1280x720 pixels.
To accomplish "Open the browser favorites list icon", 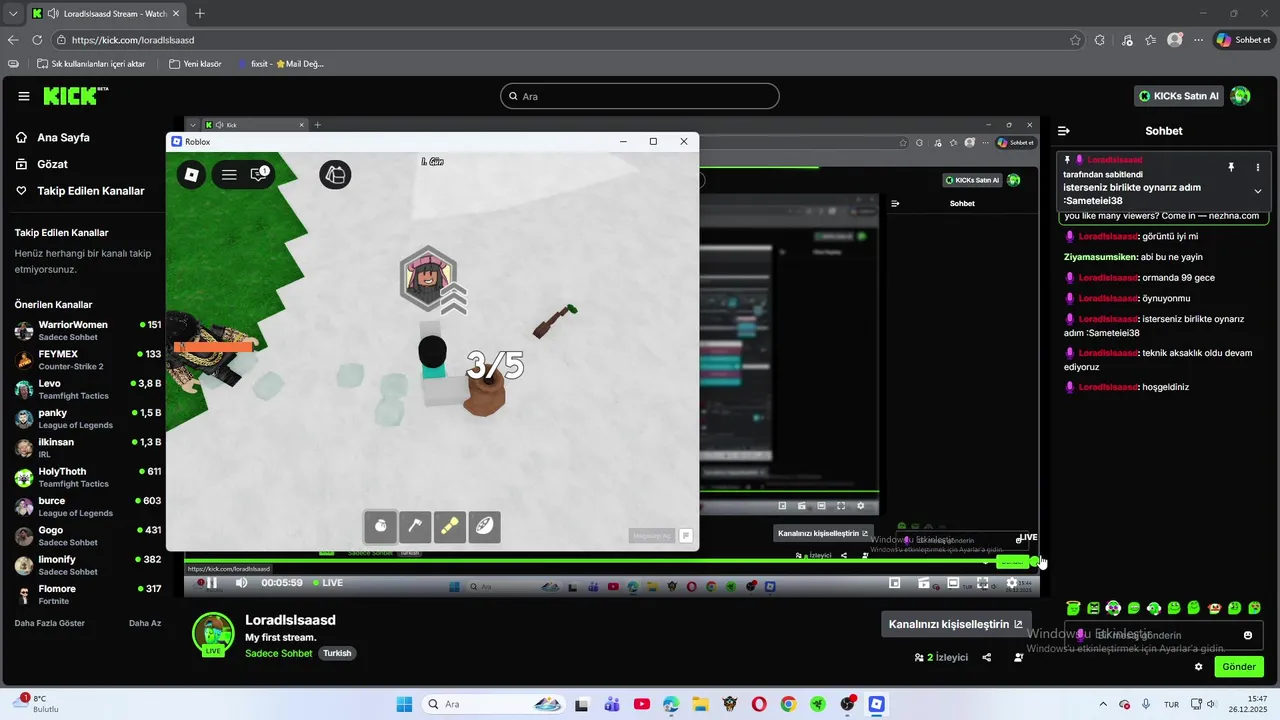I will point(1151,40).
